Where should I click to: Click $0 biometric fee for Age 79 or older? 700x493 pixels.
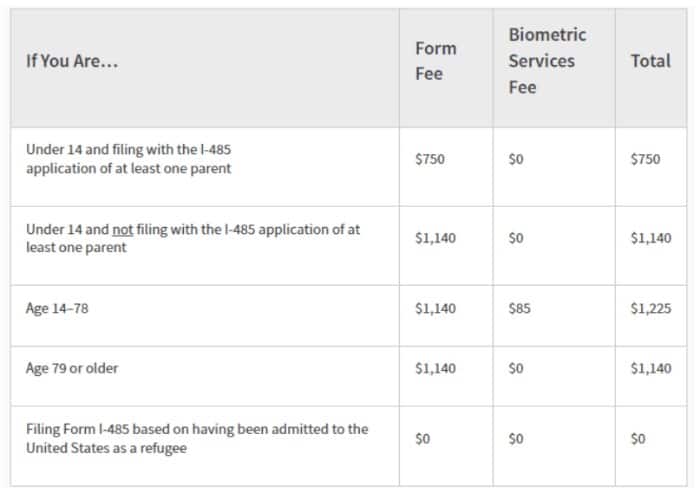(516, 368)
